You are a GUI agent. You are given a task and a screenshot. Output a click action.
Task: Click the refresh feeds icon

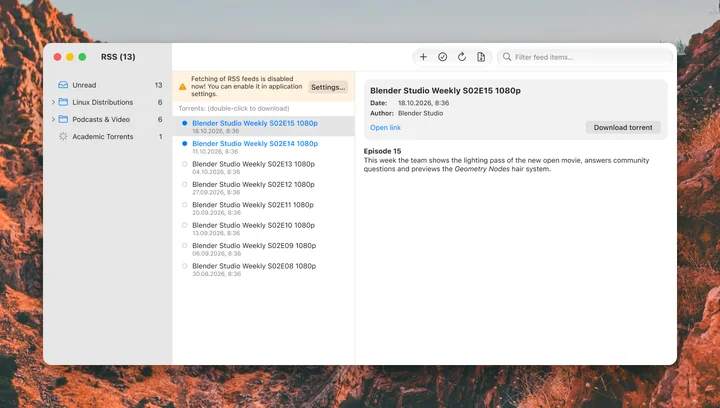tap(461, 57)
